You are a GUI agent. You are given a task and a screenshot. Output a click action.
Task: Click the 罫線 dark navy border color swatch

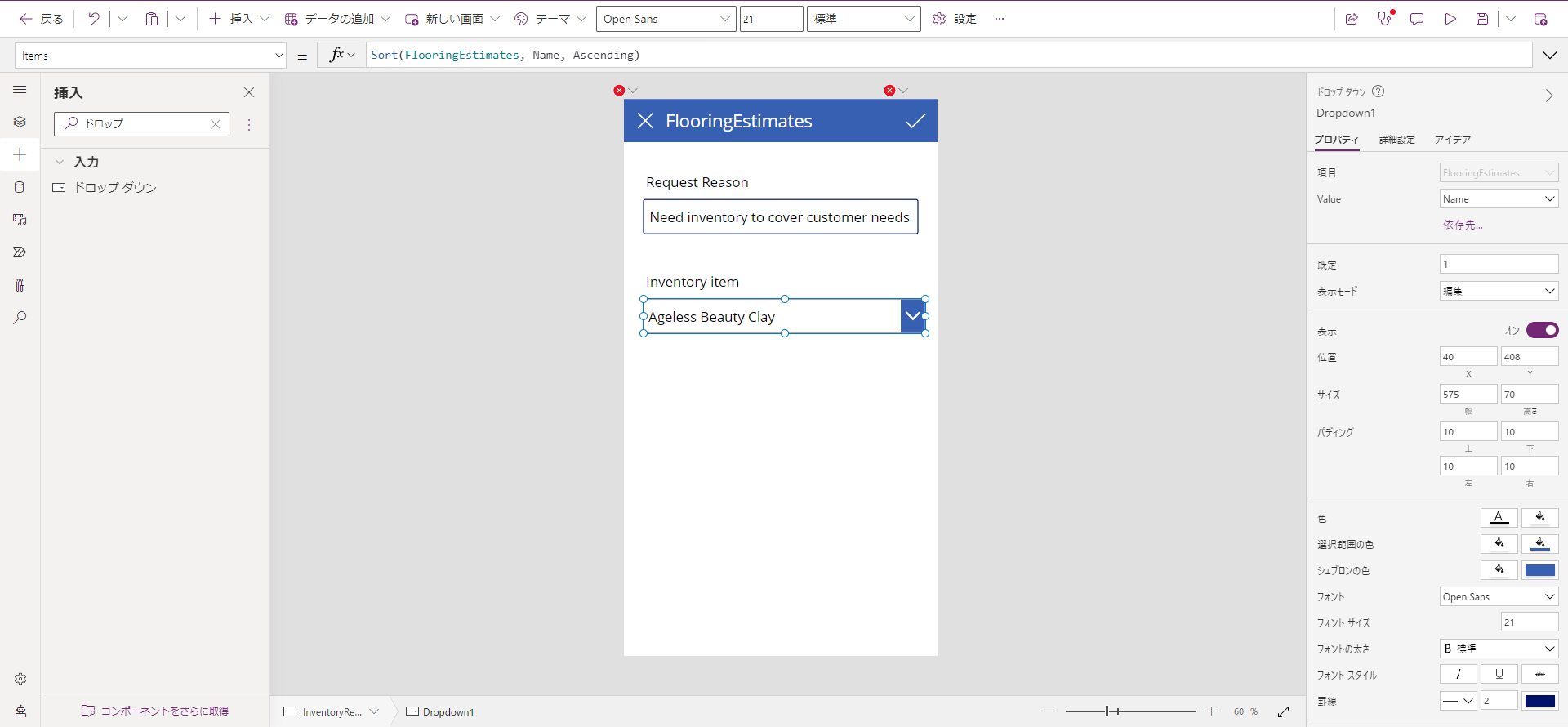[1539, 701]
